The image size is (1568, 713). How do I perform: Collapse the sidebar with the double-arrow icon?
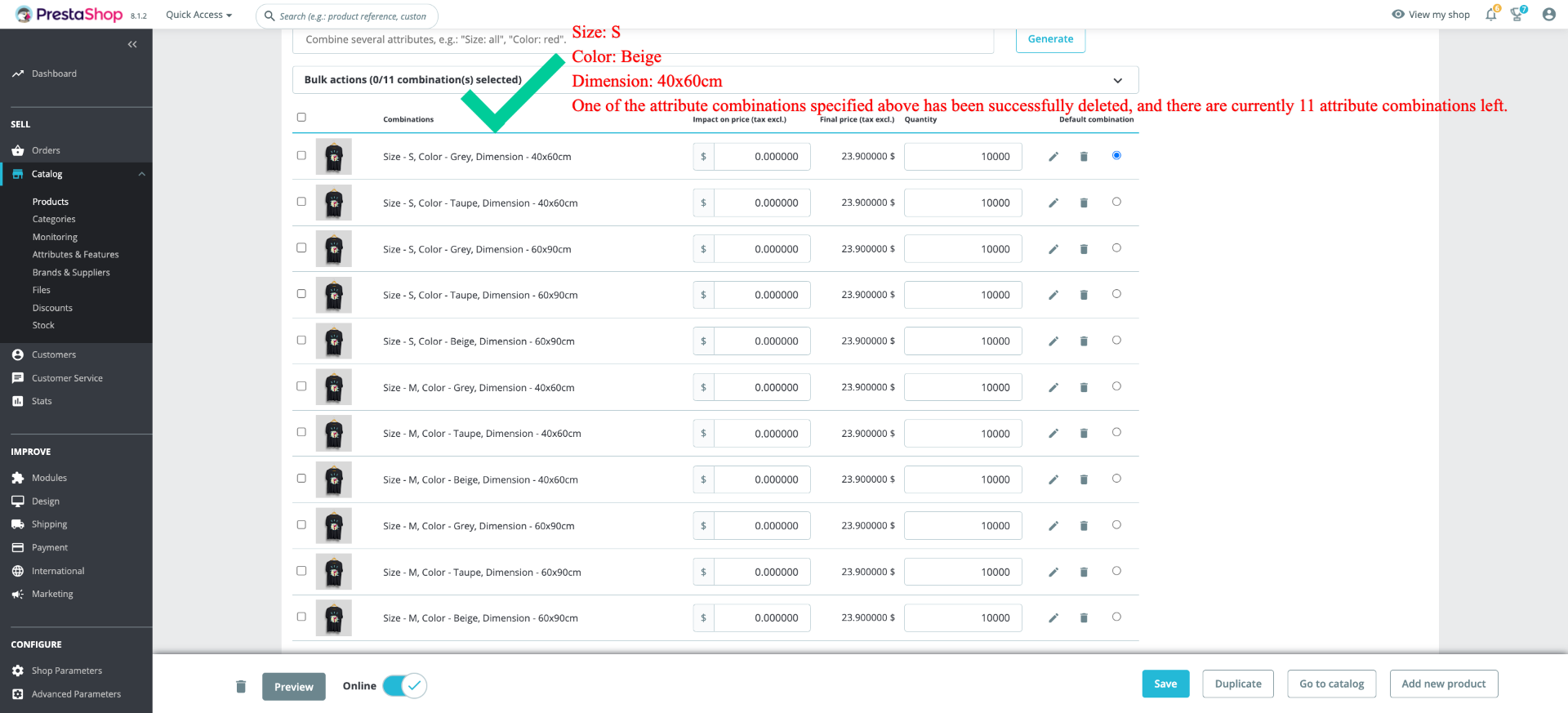[132, 44]
